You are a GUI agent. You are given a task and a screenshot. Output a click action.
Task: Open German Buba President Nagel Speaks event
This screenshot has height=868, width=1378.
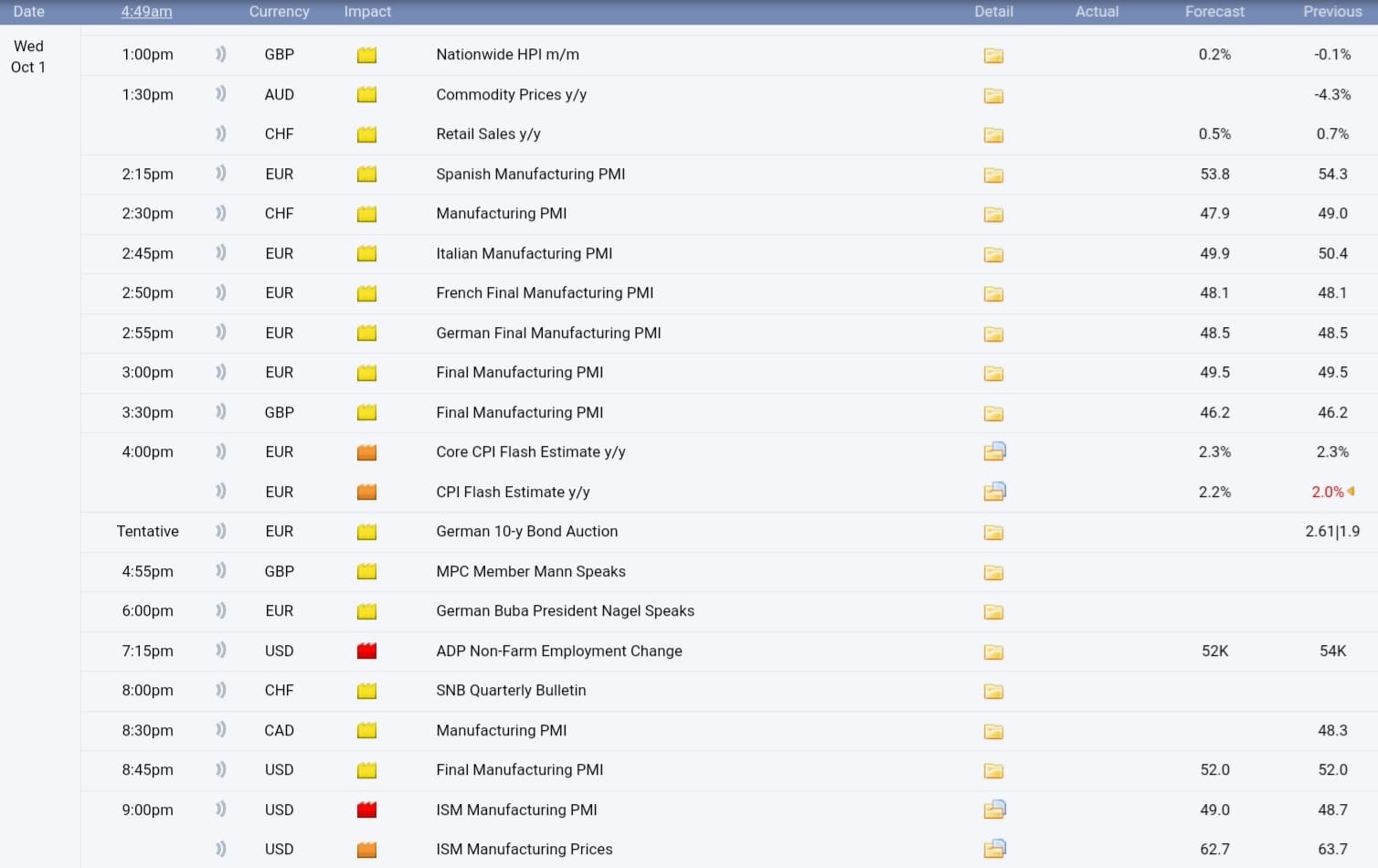tap(565, 611)
